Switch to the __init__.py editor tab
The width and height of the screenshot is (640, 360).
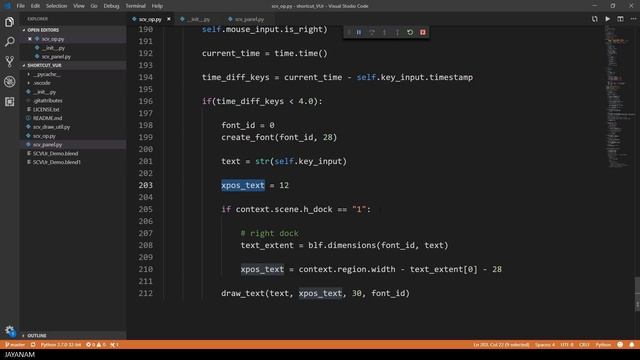pyautogui.click(x=198, y=19)
